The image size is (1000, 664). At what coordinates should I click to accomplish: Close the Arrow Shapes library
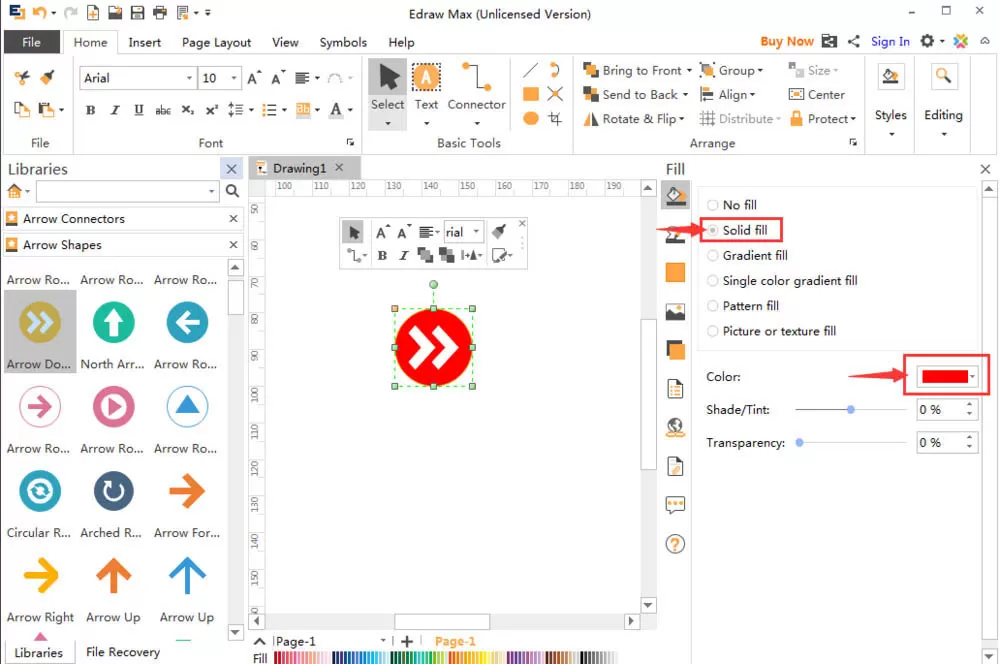point(233,245)
